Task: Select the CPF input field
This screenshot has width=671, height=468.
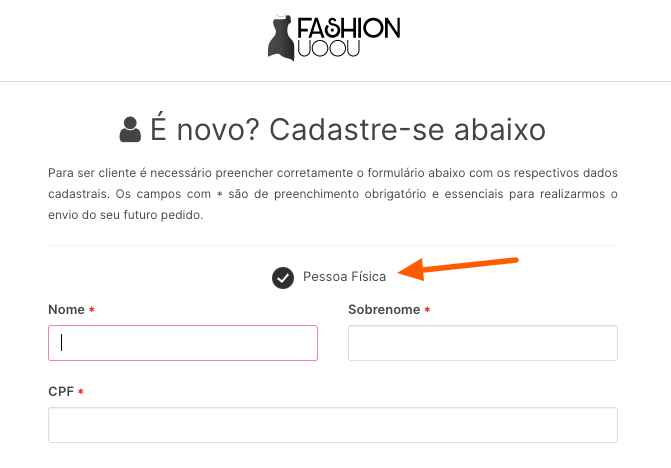Action: coord(333,424)
